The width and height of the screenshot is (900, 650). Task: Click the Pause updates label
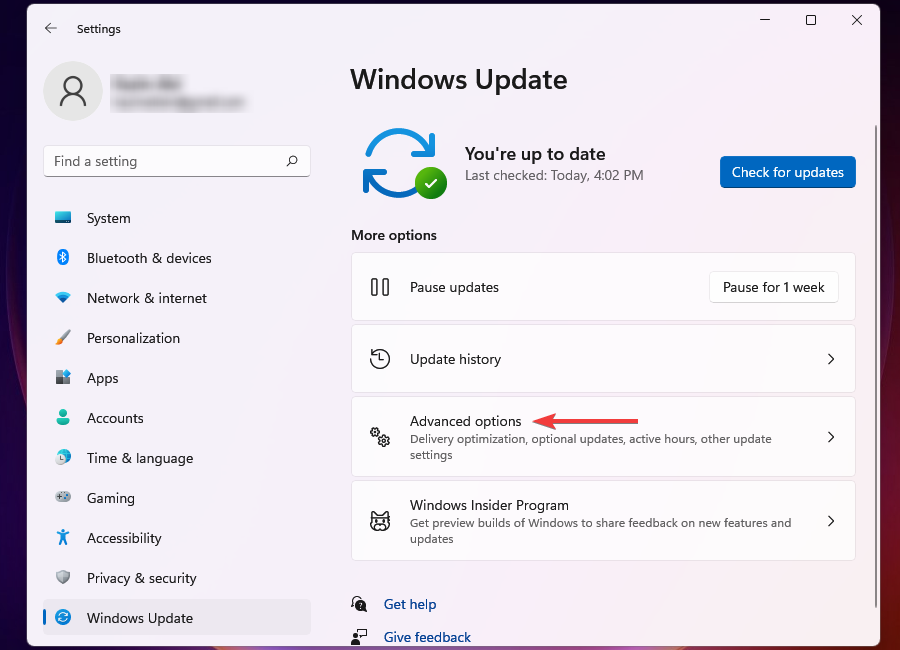pos(454,287)
